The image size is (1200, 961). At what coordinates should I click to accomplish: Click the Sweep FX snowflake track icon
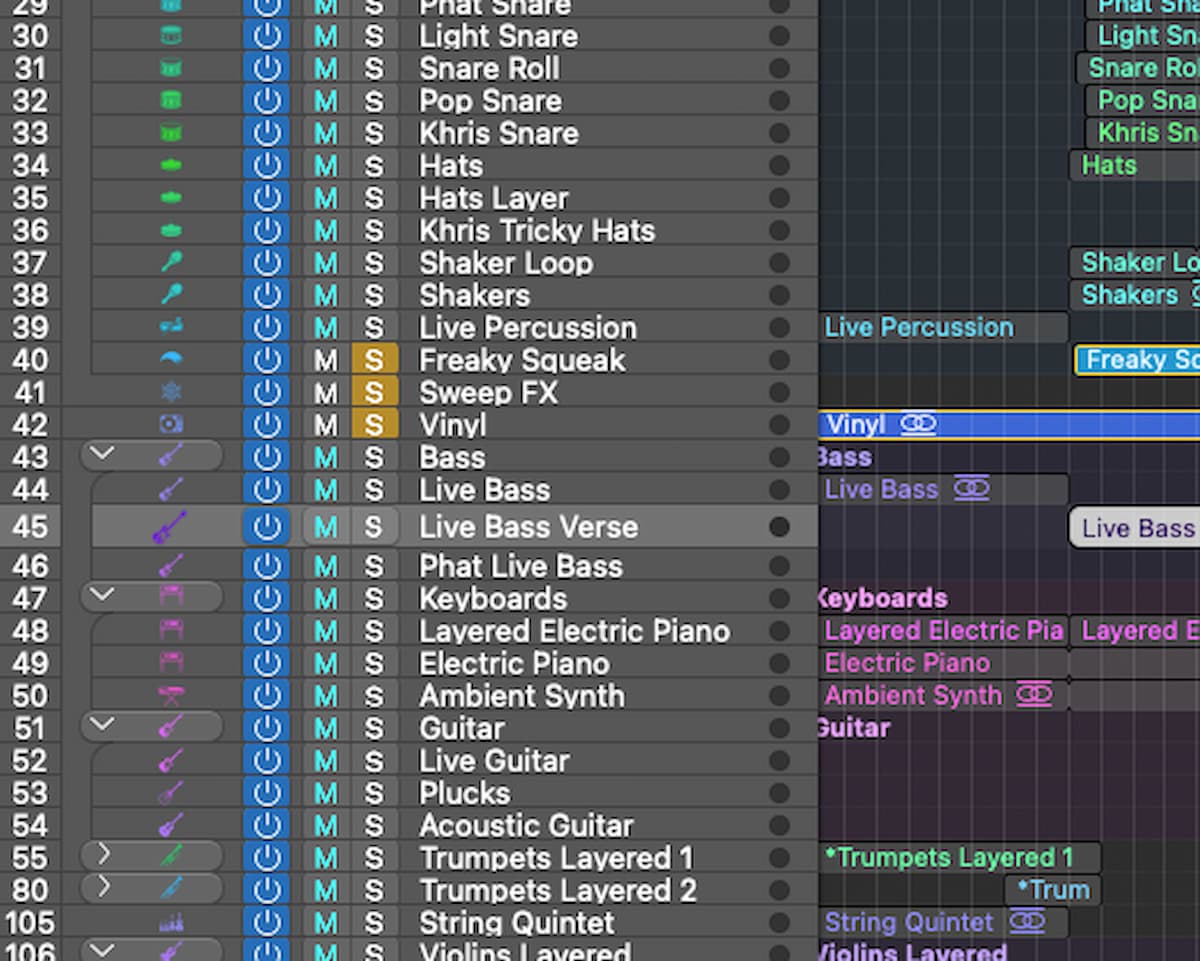(x=171, y=392)
